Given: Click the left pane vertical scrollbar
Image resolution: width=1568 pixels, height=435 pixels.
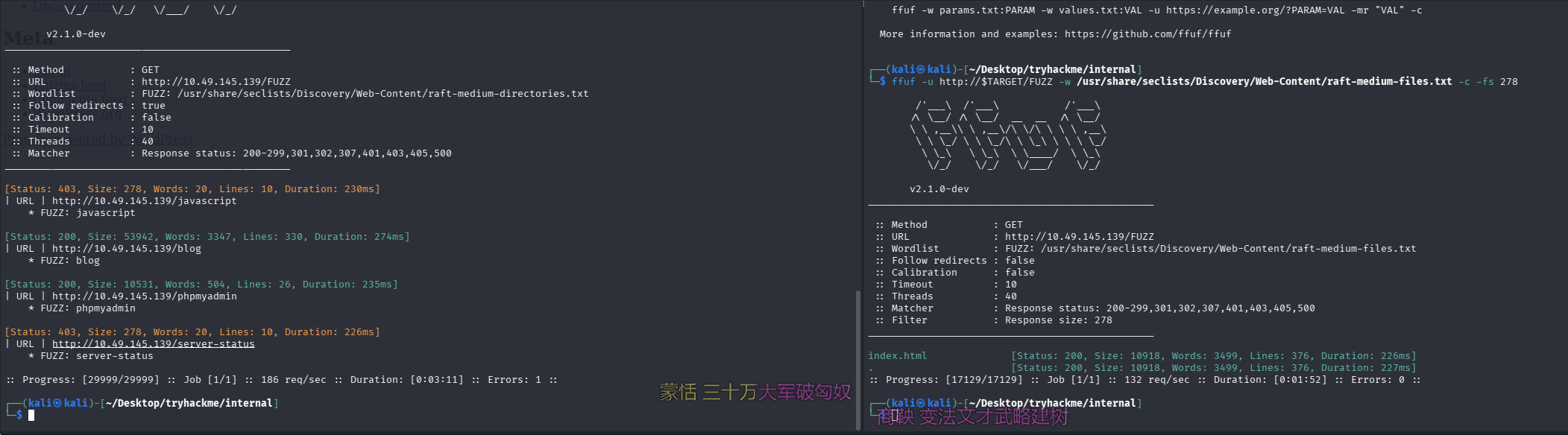Looking at the screenshot, I should [x=857, y=358].
